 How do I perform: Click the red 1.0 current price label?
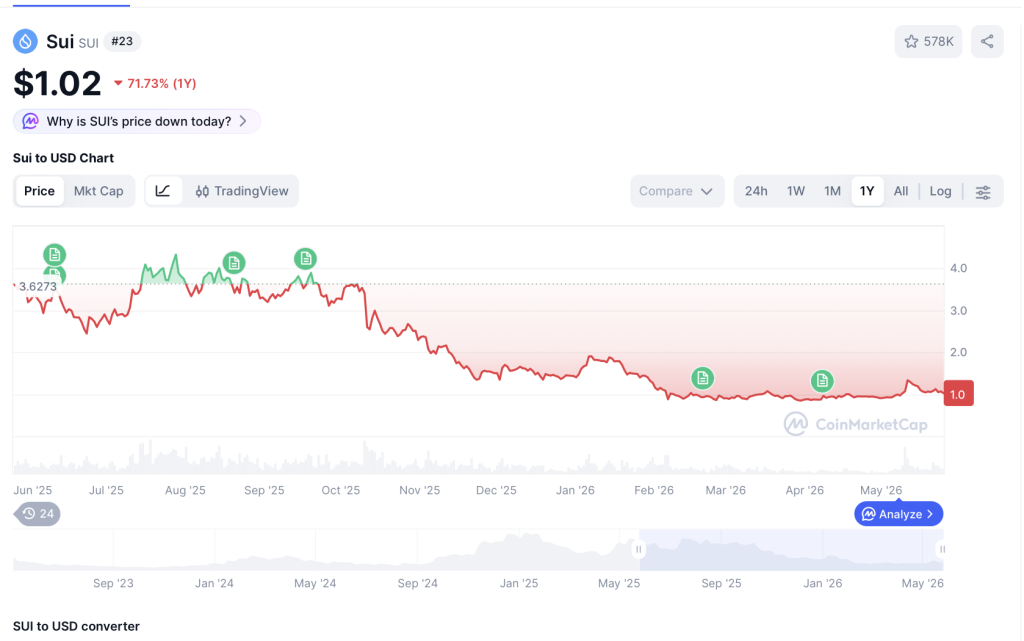958,394
